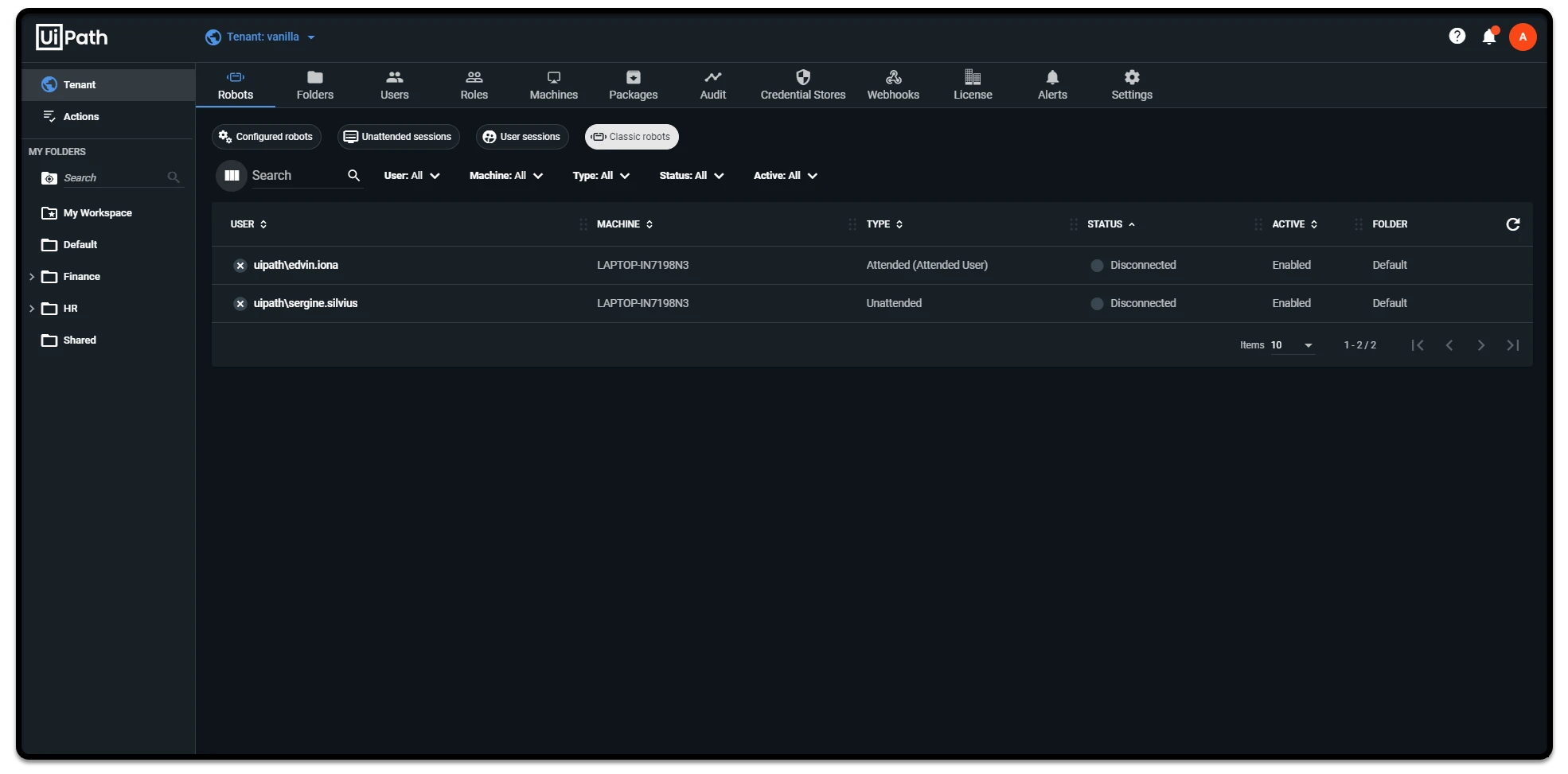Click the magnifier icon in the robots search

pyautogui.click(x=353, y=176)
